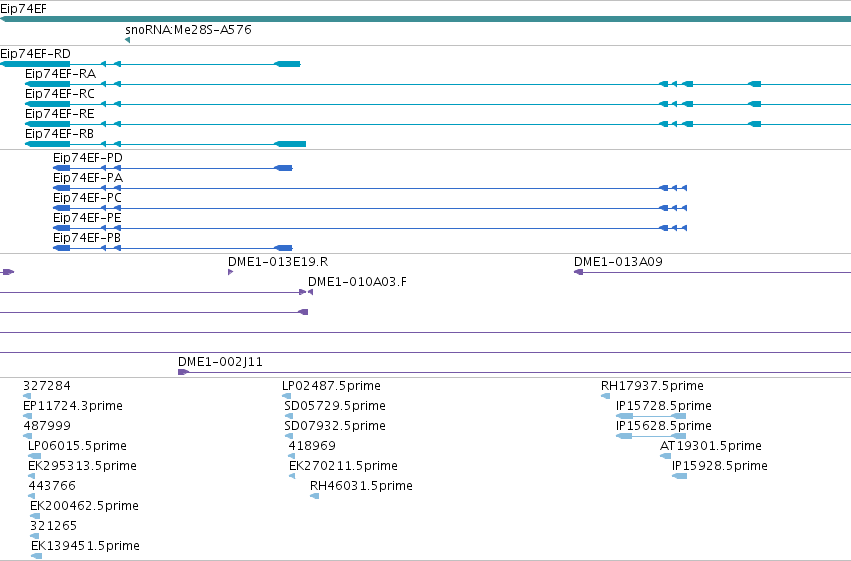Select IP15928.5prime EST label
The height and width of the screenshot is (561, 851).
click(x=720, y=466)
